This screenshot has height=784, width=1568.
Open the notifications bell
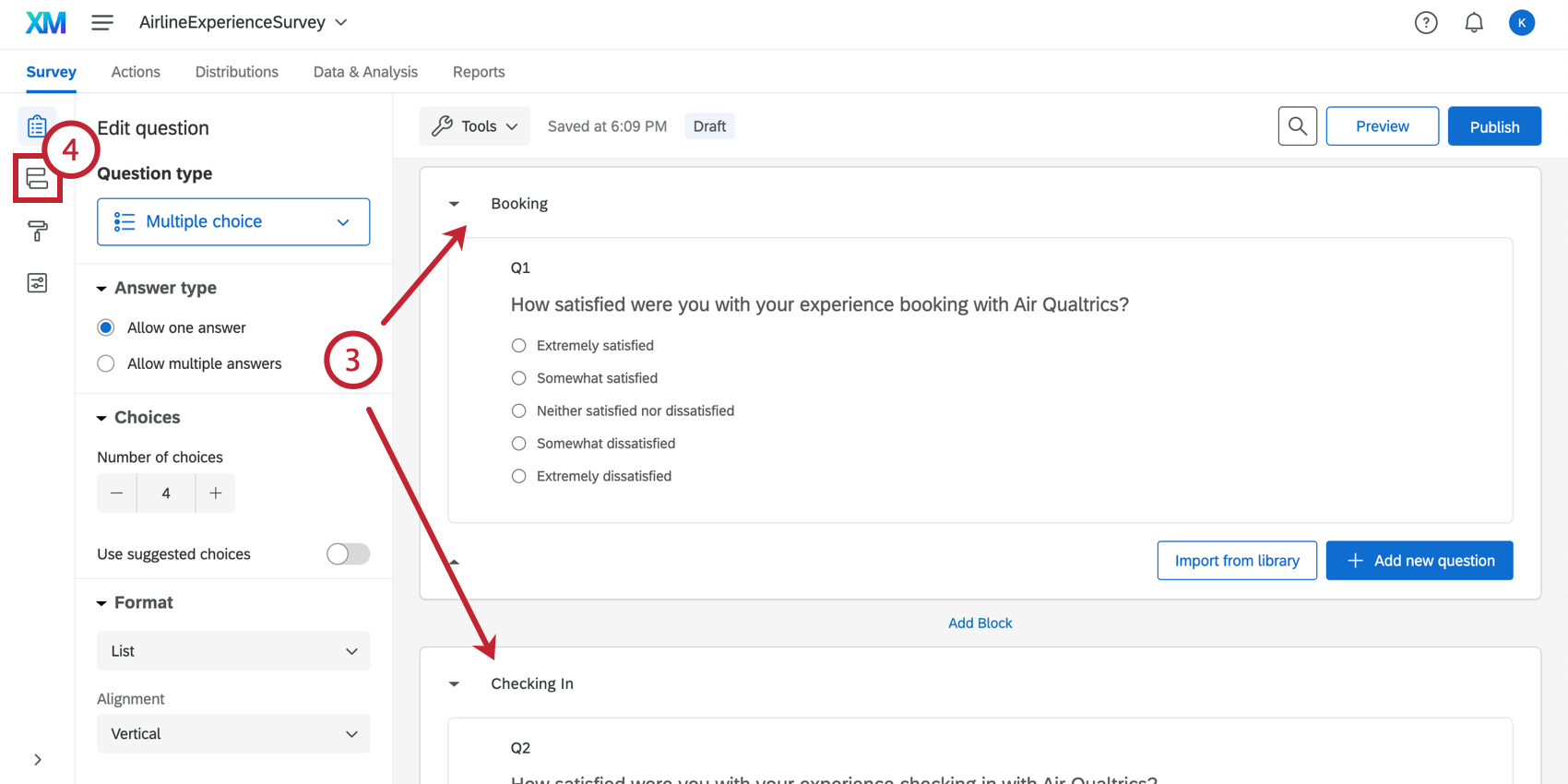tap(1474, 22)
